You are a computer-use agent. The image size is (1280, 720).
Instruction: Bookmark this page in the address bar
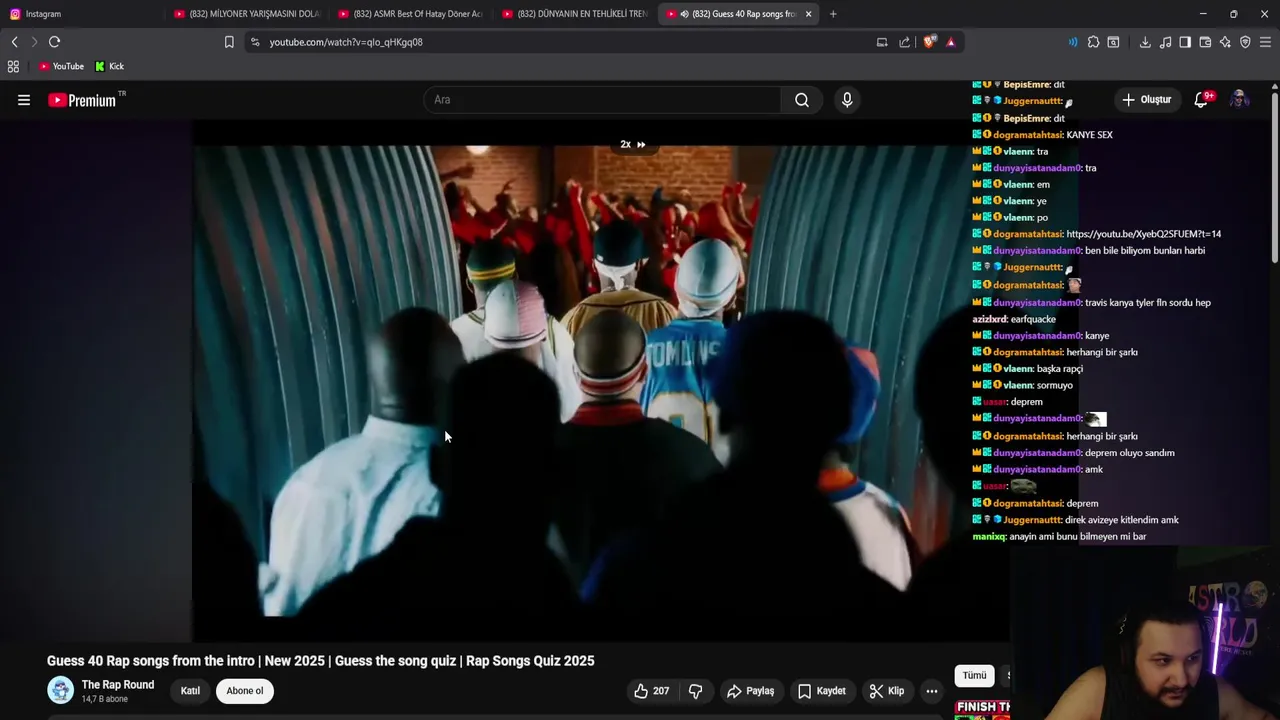[x=229, y=42]
